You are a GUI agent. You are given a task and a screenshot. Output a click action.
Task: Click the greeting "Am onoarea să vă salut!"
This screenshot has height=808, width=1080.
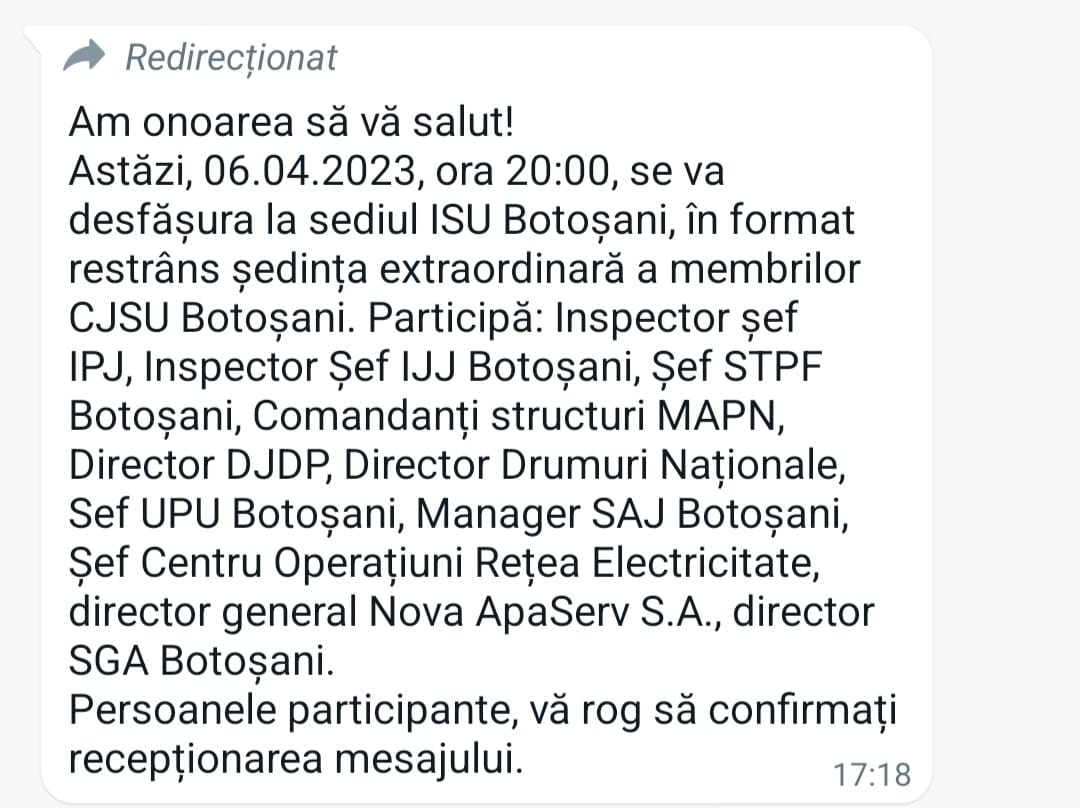(291, 123)
